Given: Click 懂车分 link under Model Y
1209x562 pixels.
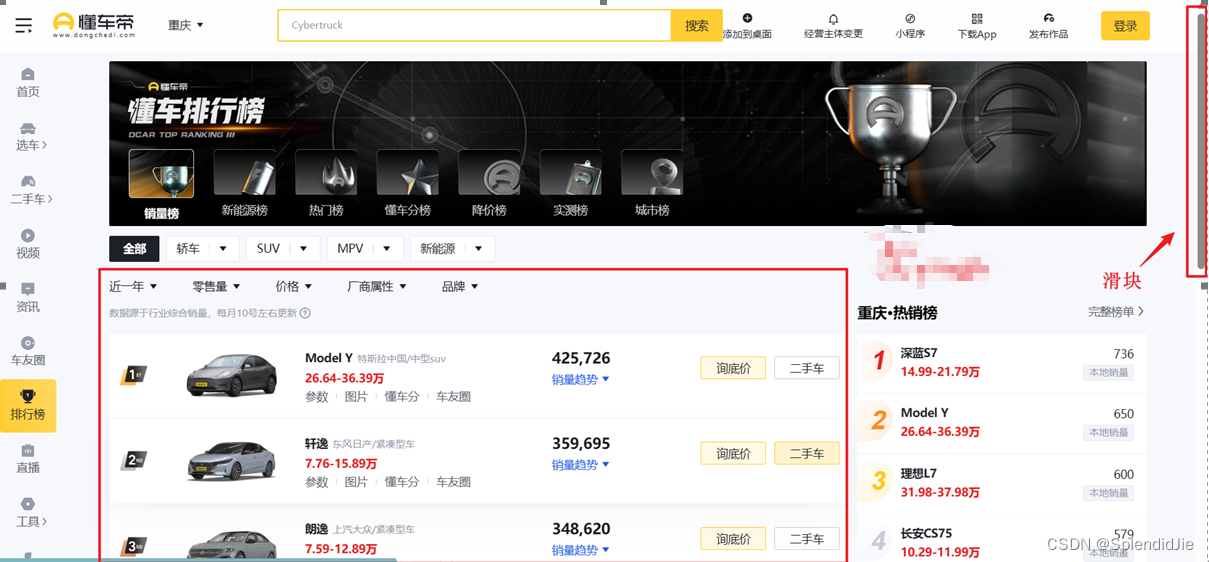Looking at the screenshot, I should tap(402, 397).
